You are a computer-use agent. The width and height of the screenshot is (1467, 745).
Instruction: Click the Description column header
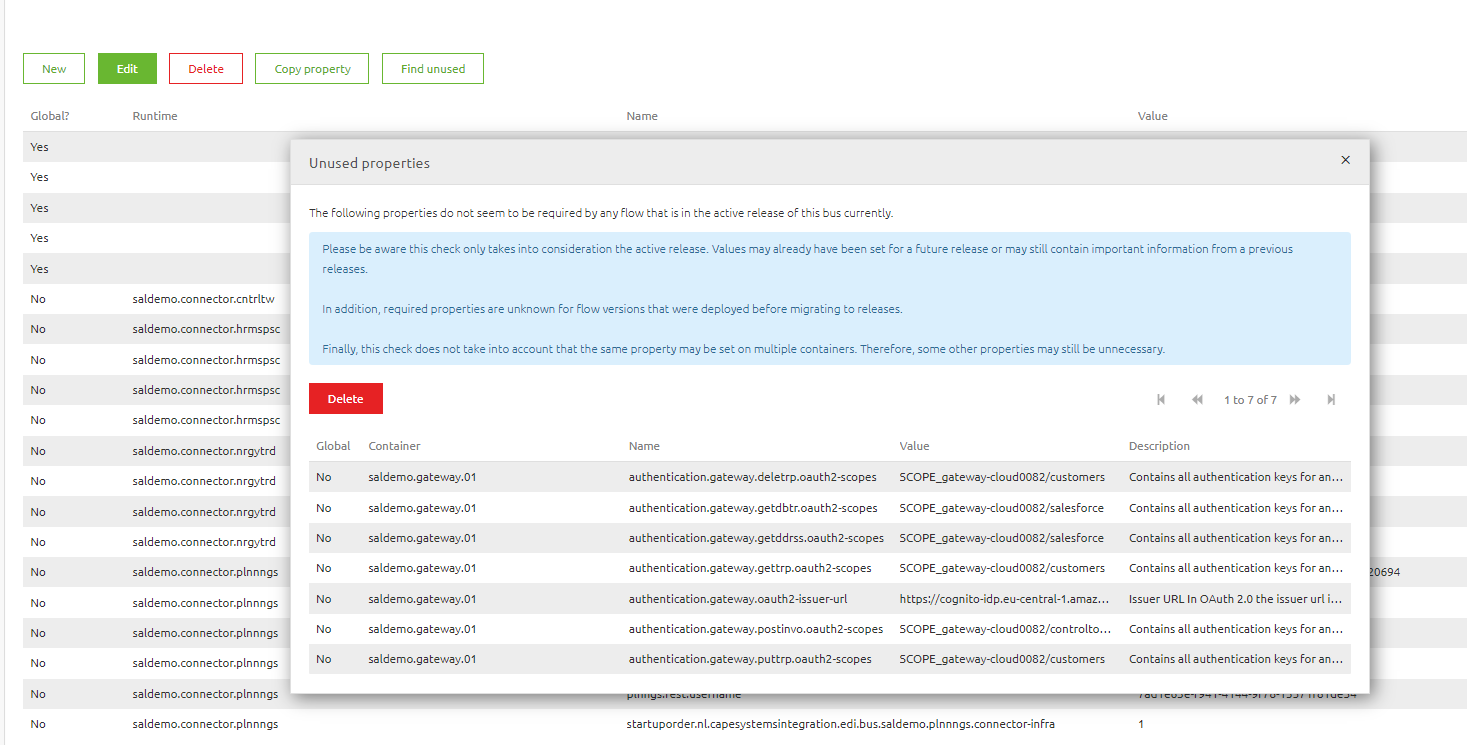point(1159,446)
